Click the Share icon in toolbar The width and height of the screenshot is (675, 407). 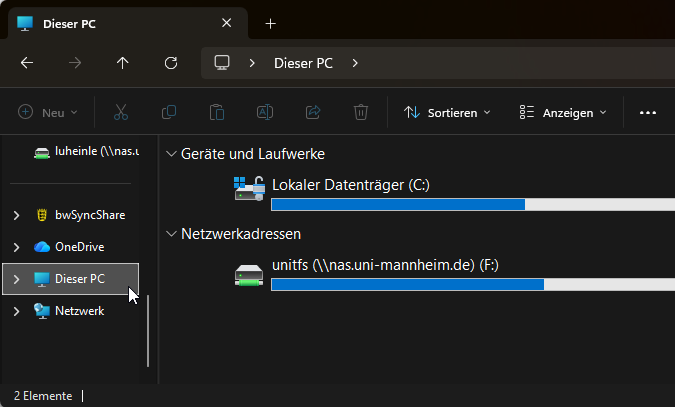(x=313, y=113)
